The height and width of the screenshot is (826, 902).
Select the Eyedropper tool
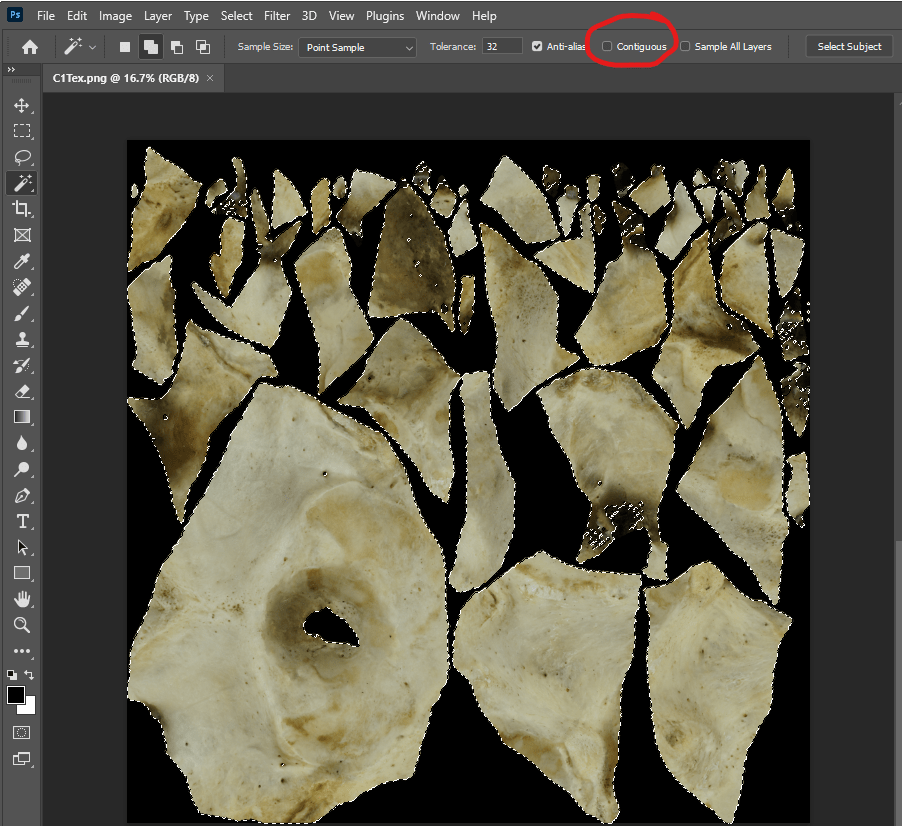coord(21,261)
